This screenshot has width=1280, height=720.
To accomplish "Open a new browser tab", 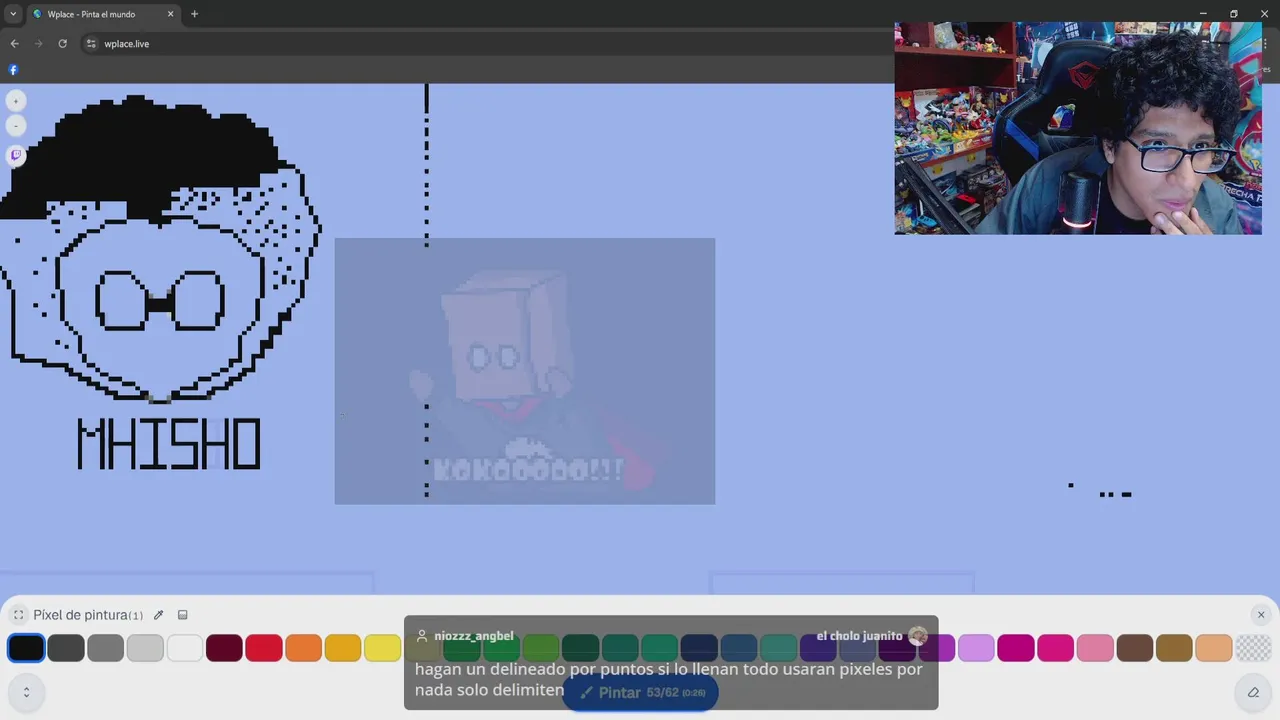I will [194, 14].
